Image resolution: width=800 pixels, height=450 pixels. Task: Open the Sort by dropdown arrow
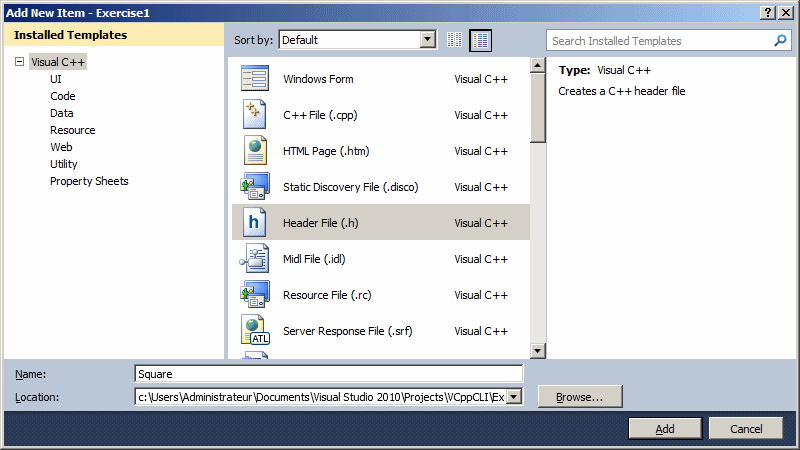[x=428, y=39]
